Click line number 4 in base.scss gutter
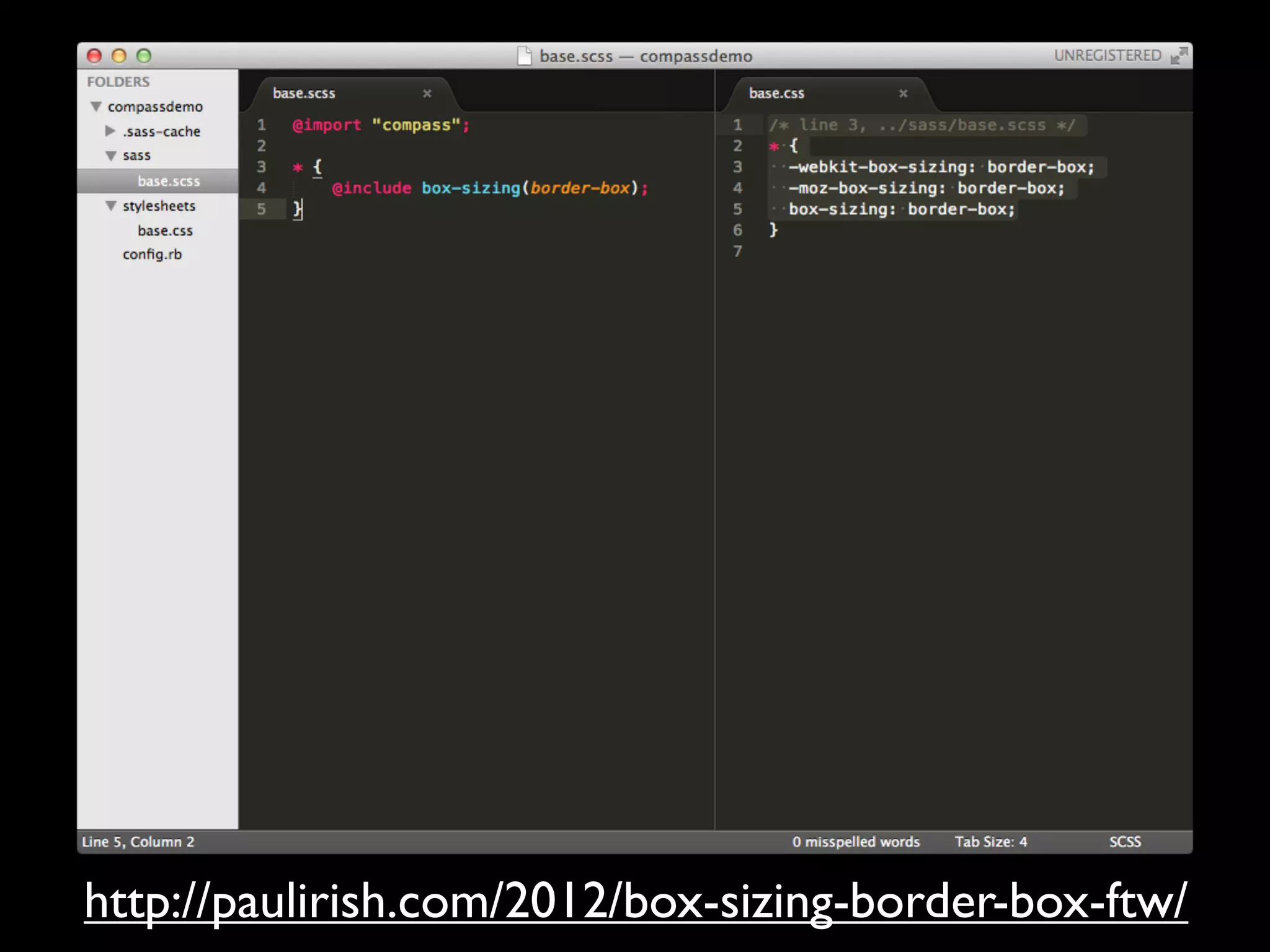 click(262, 188)
